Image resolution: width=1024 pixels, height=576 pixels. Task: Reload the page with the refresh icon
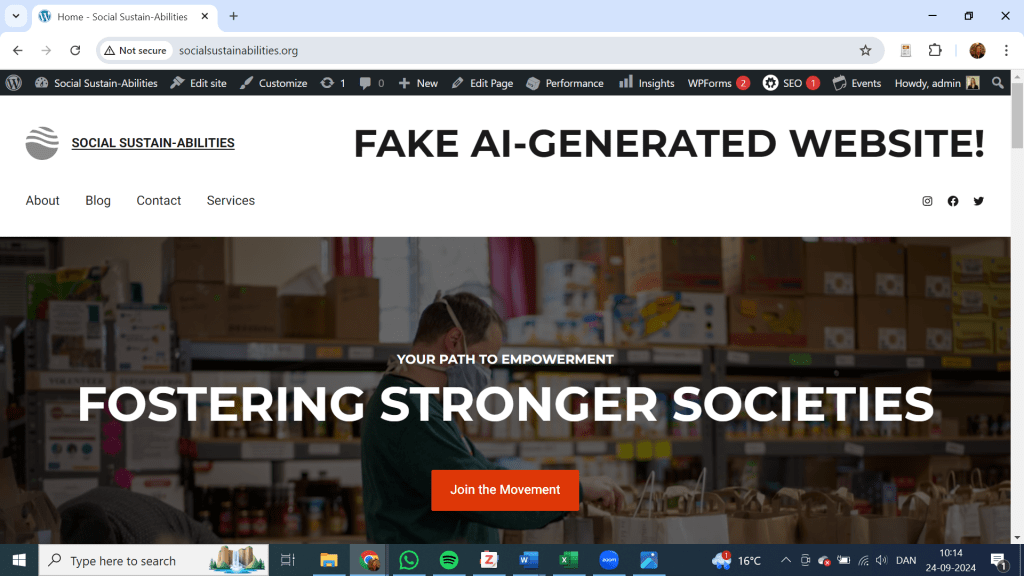[x=75, y=50]
